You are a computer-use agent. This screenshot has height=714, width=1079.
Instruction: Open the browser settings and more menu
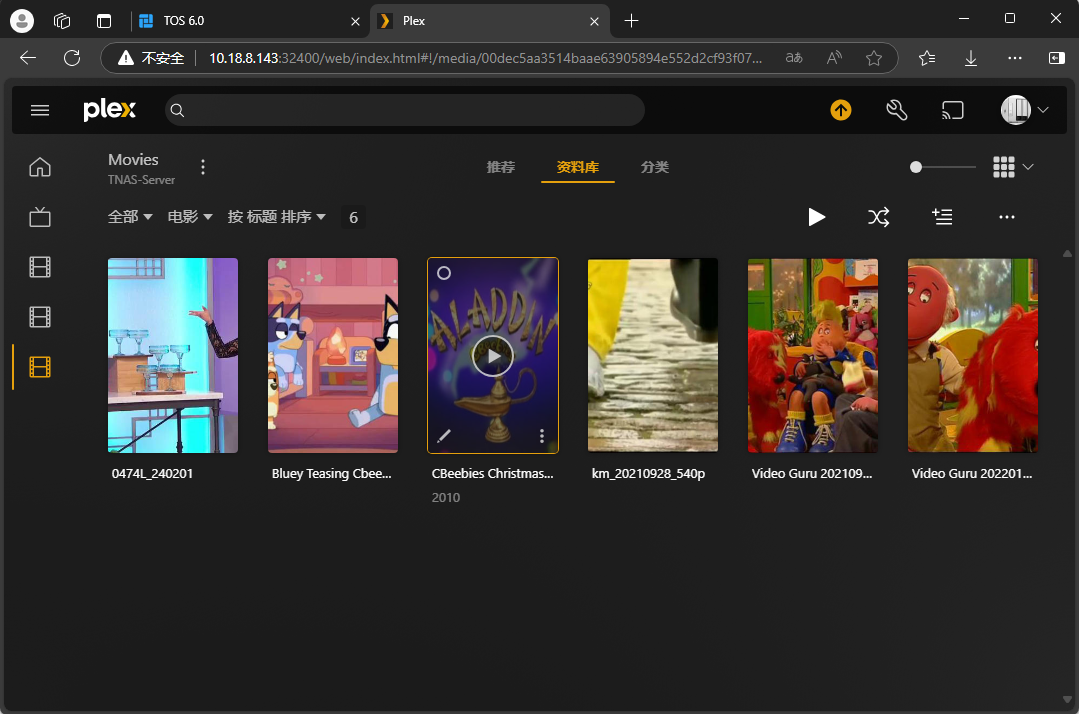1015,58
